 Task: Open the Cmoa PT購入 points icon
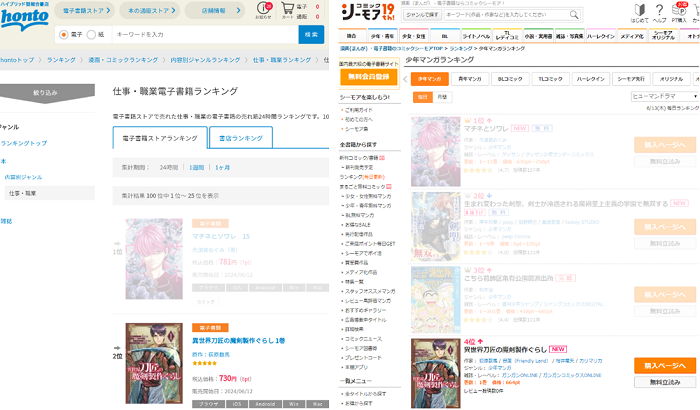click(679, 13)
